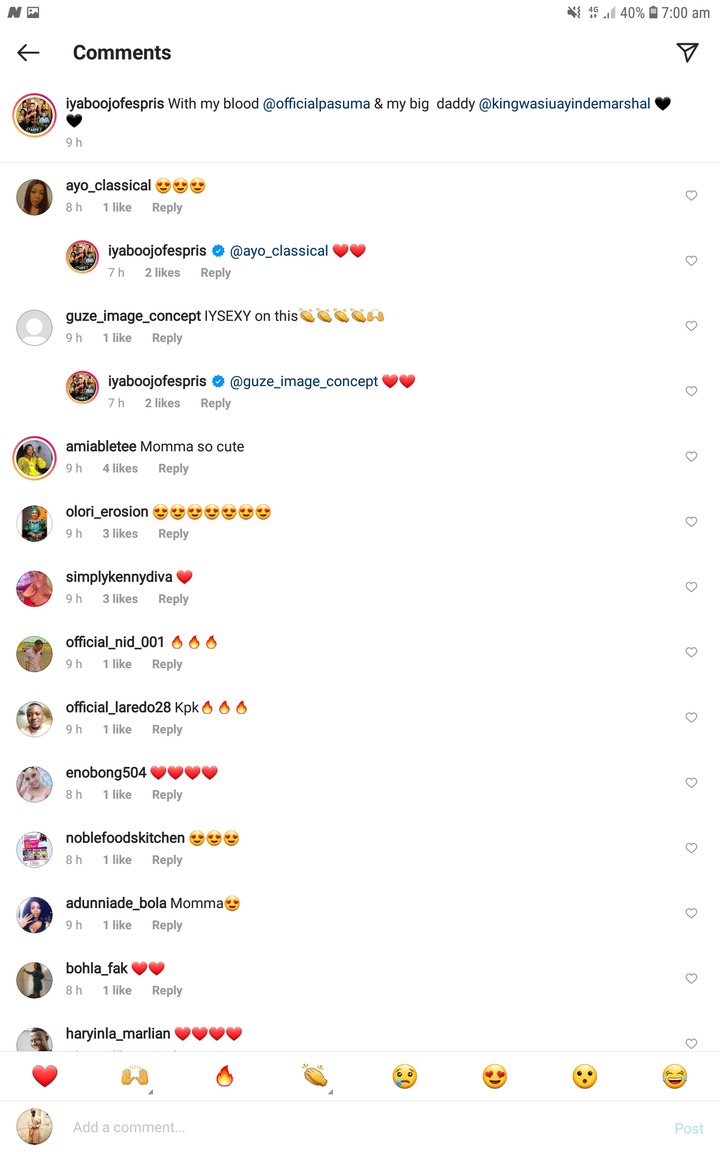Open @kingwasiuayindemarshal profile link

[564, 104]
